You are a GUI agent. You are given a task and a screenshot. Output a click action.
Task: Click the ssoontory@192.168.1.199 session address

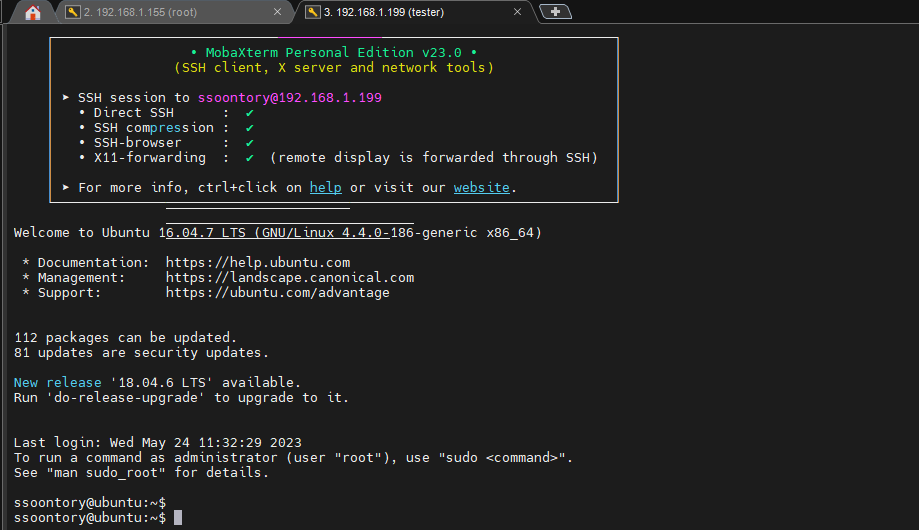point(290,97)
